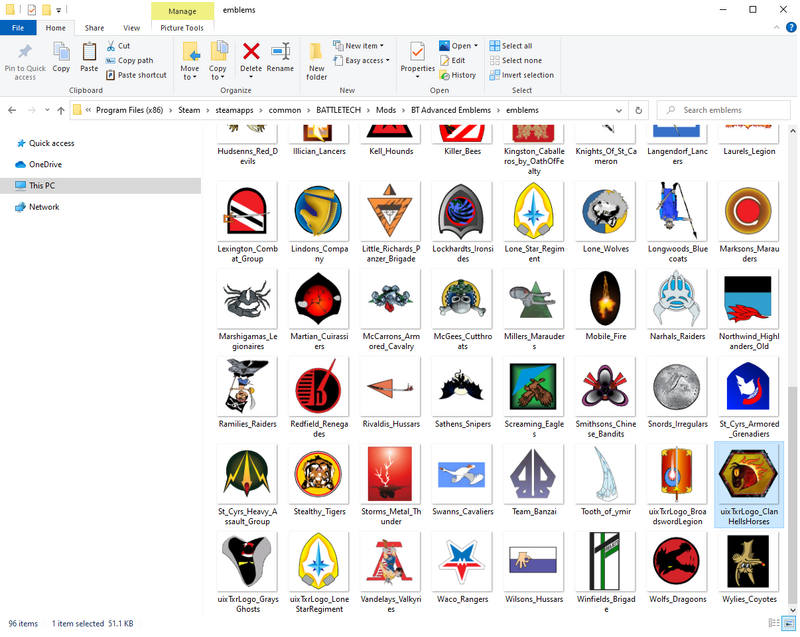Click Copy path in ribbon
This screenshot has width=800, height=637.
tap(130, 60)
